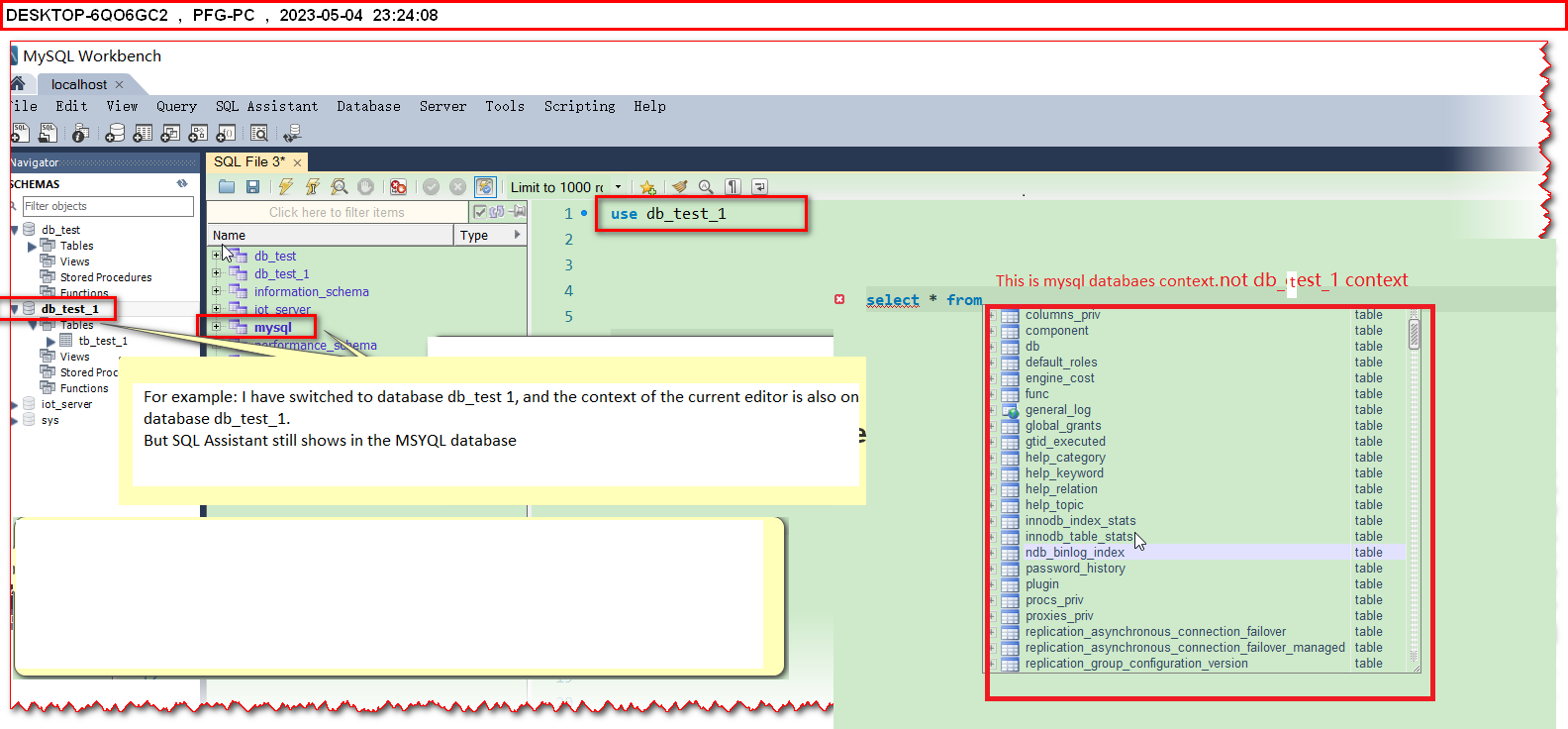Open the Query menu
Screen dimensions: 1568x729
coord(176,106)
